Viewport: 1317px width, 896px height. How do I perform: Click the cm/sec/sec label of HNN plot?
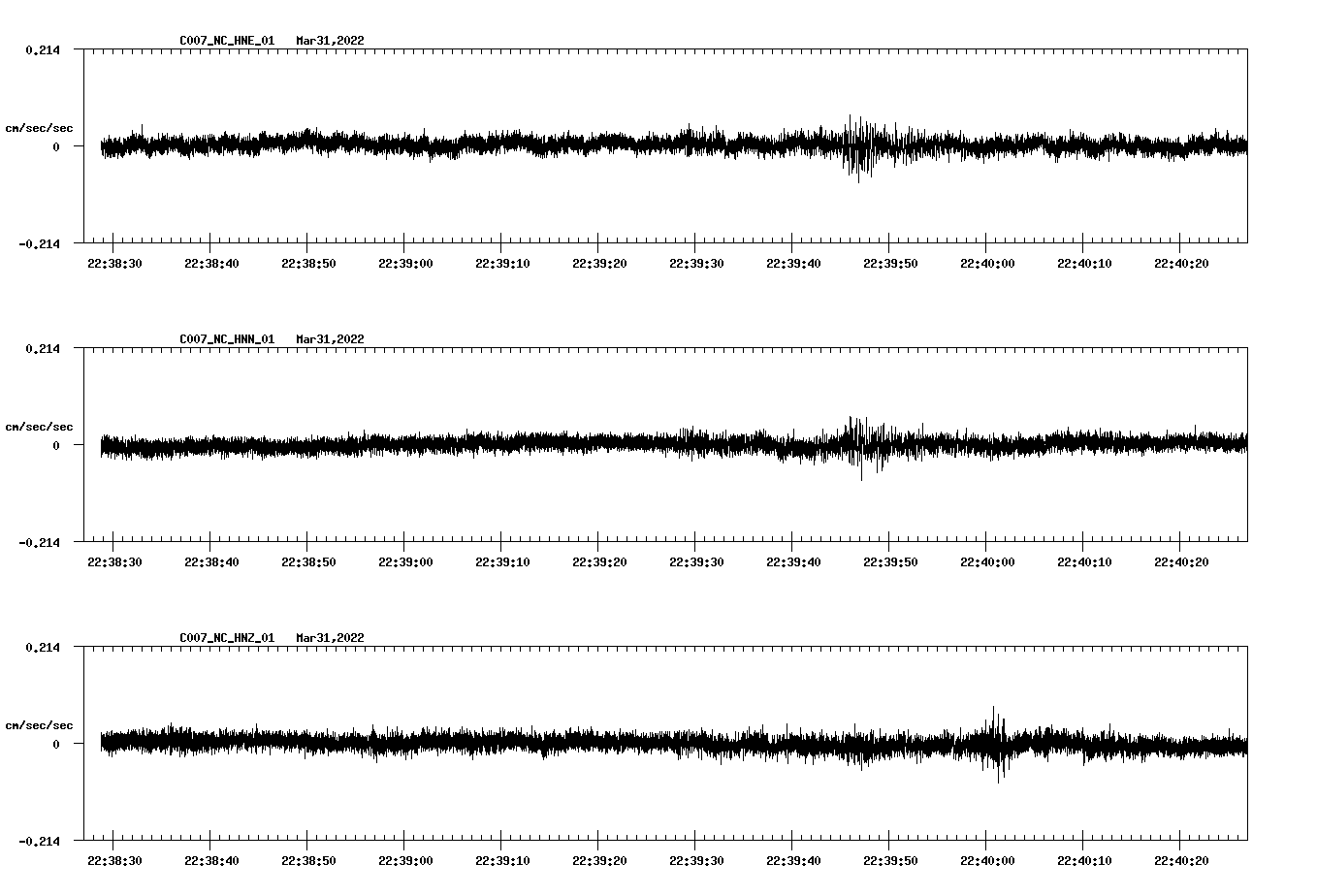click(x=40, y=427)
